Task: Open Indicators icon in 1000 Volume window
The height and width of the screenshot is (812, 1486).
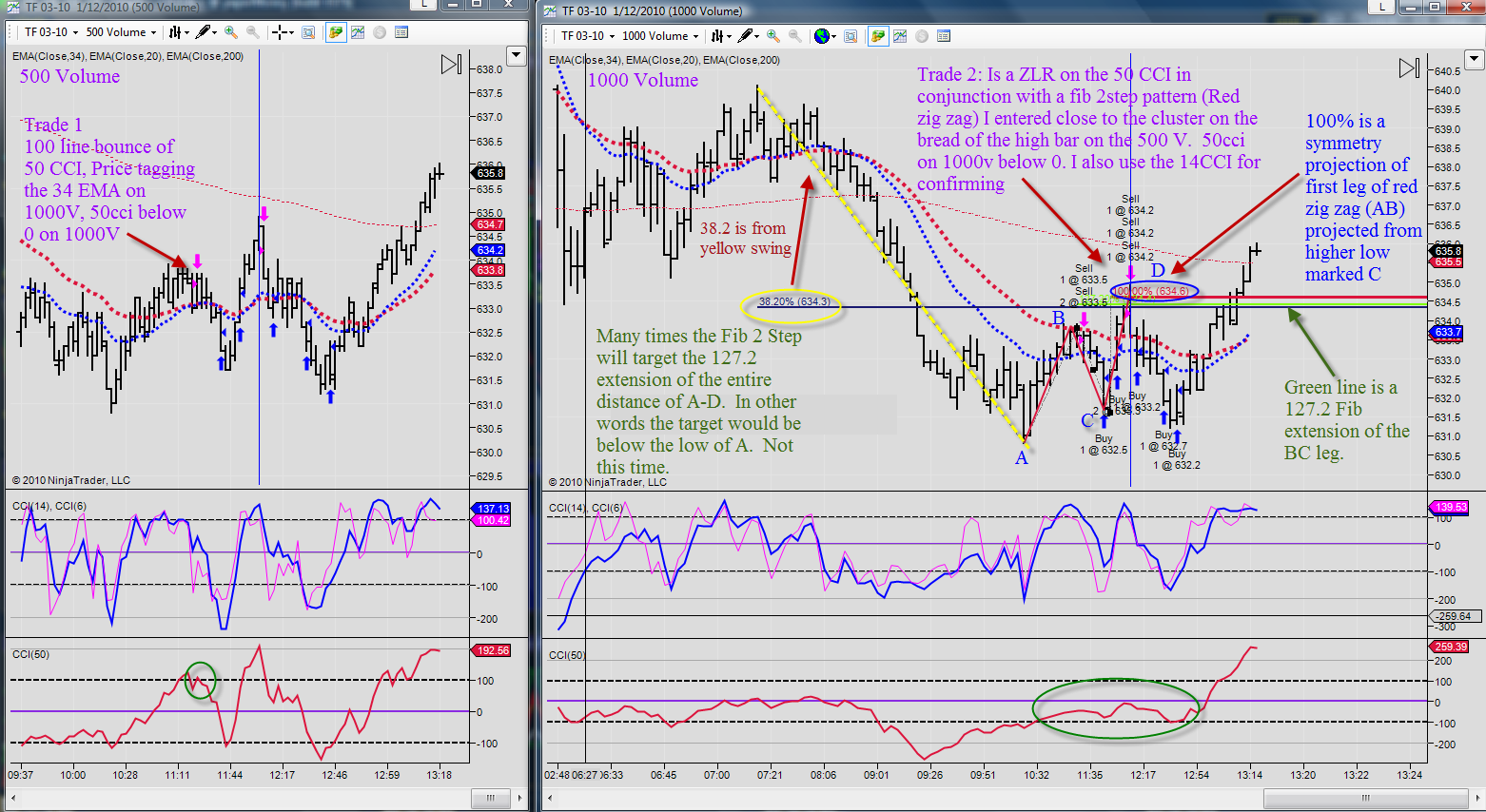Action: (900, 36)
